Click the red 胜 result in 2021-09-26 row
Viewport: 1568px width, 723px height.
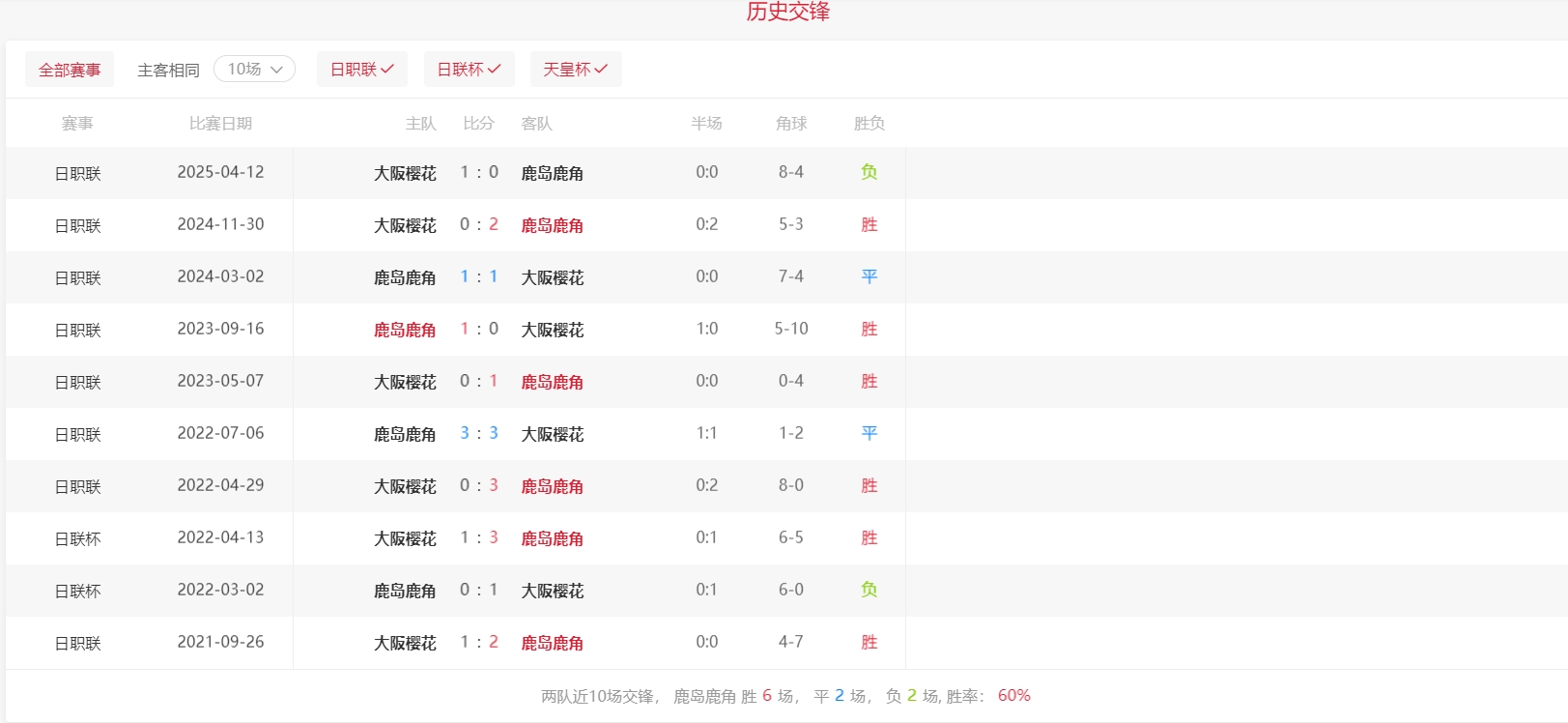pos(869,642)
